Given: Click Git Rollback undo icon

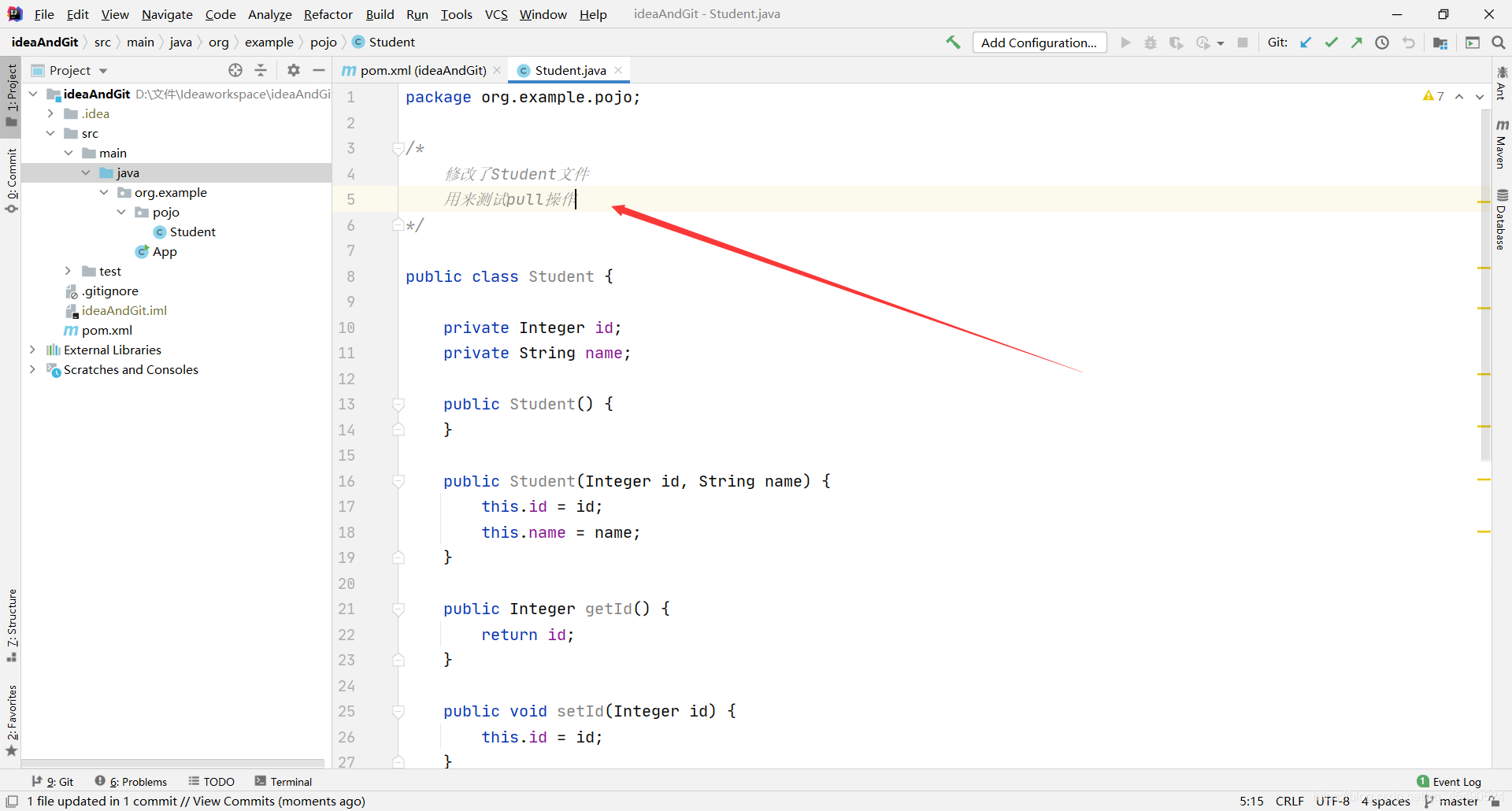Looking at the screenshot, I should [1408, 43].
